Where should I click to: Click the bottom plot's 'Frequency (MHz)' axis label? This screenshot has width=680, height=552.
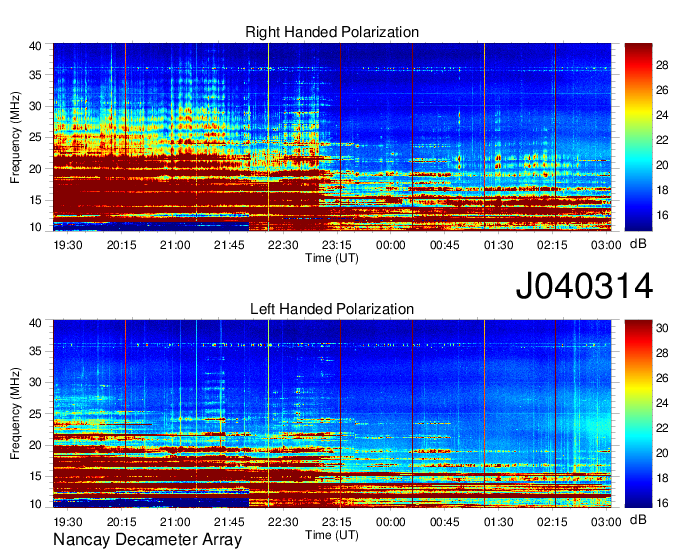[15, 414]
